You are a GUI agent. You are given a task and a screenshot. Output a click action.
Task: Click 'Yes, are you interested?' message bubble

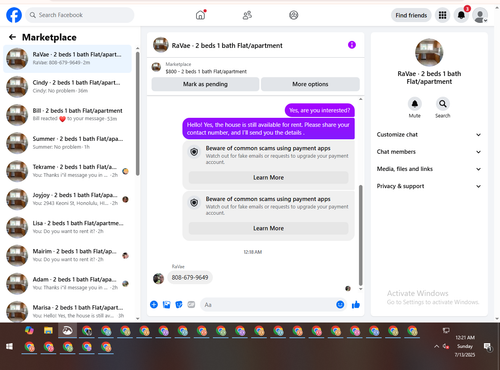(x=319, y=110)
